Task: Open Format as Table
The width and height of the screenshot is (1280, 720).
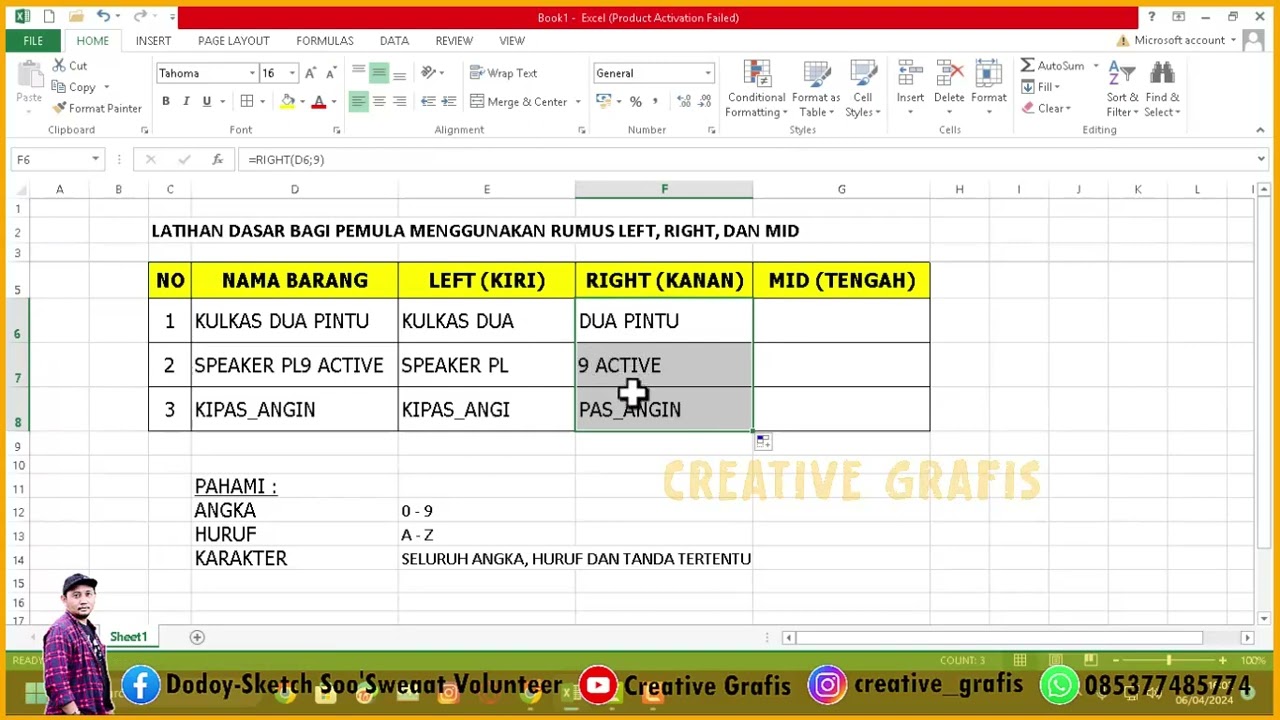Action: 816,89
